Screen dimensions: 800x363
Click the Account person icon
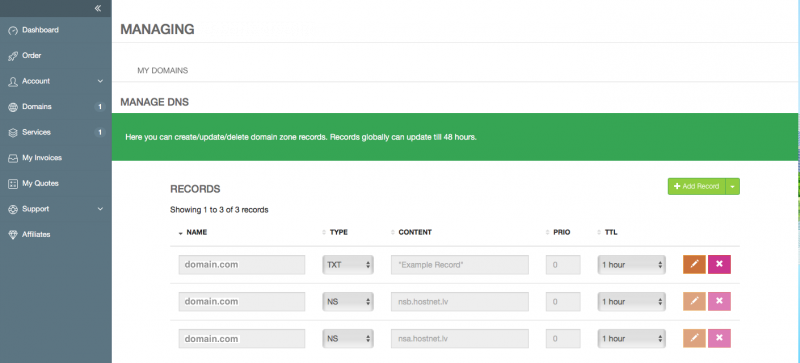(13, 82)
